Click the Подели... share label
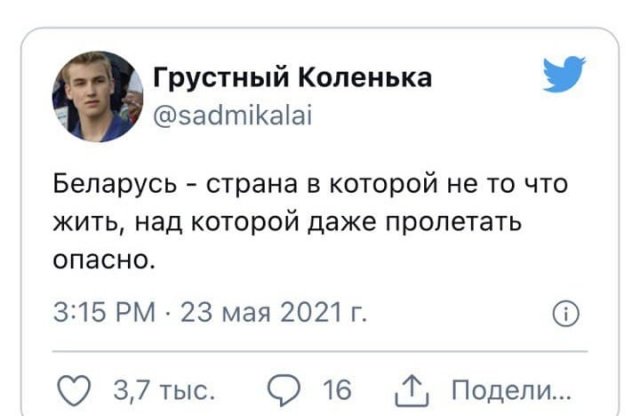This screenshot has width=640, height=416. click(510, 388)
